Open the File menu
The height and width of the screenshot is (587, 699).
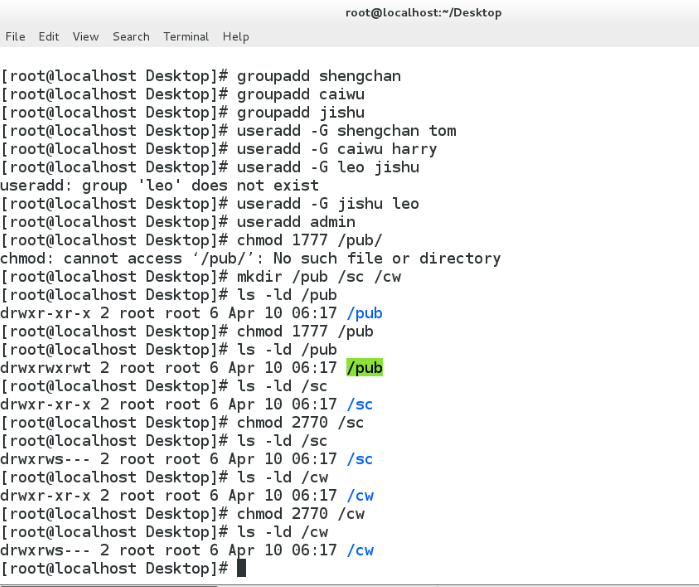(15, 37)
